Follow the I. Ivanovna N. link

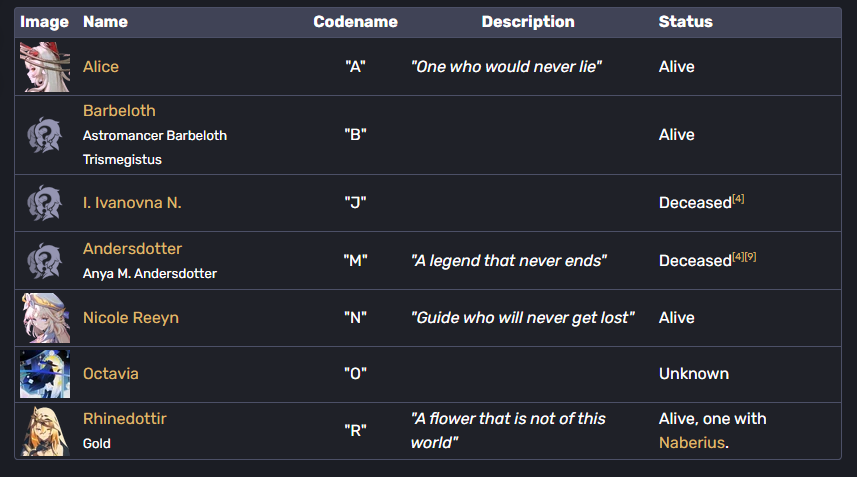click(x=132, y=203)
